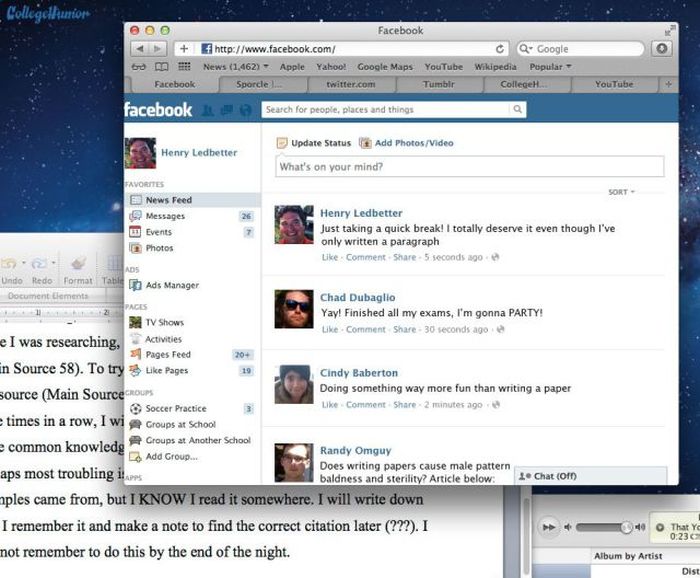This screenshot has height=578, width=700.
Task: Like Chad Dubaglio's post
Action: [x=330, y=329]
